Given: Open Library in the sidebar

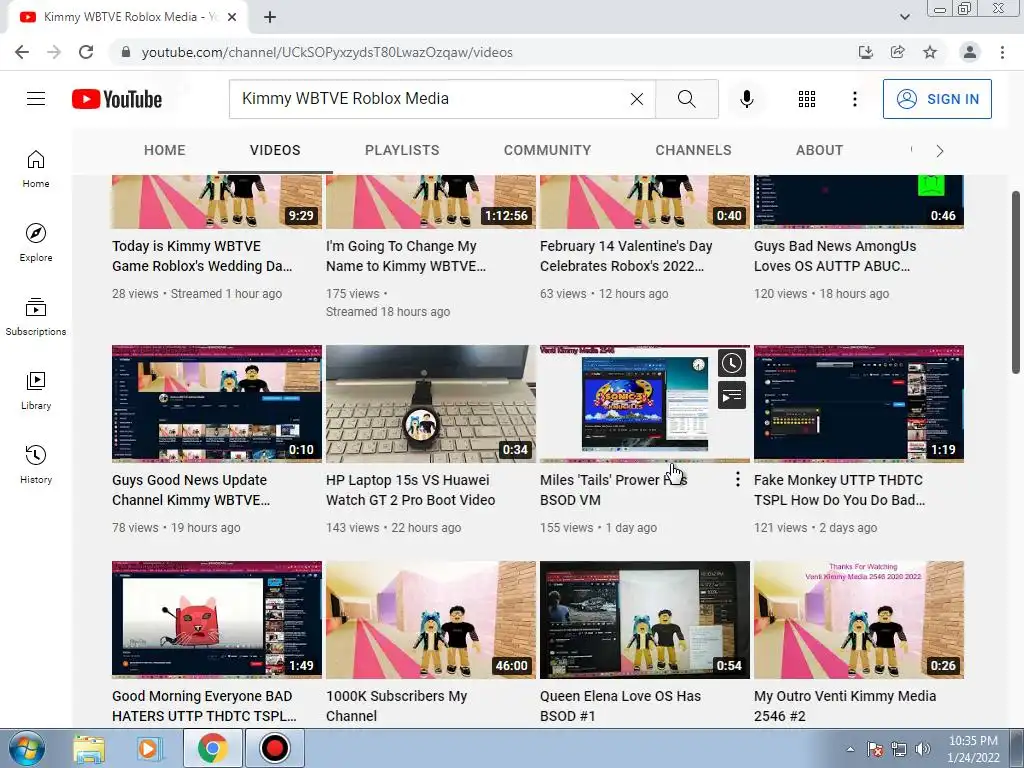Looking at the screenshot, I should tap(36, 391).
